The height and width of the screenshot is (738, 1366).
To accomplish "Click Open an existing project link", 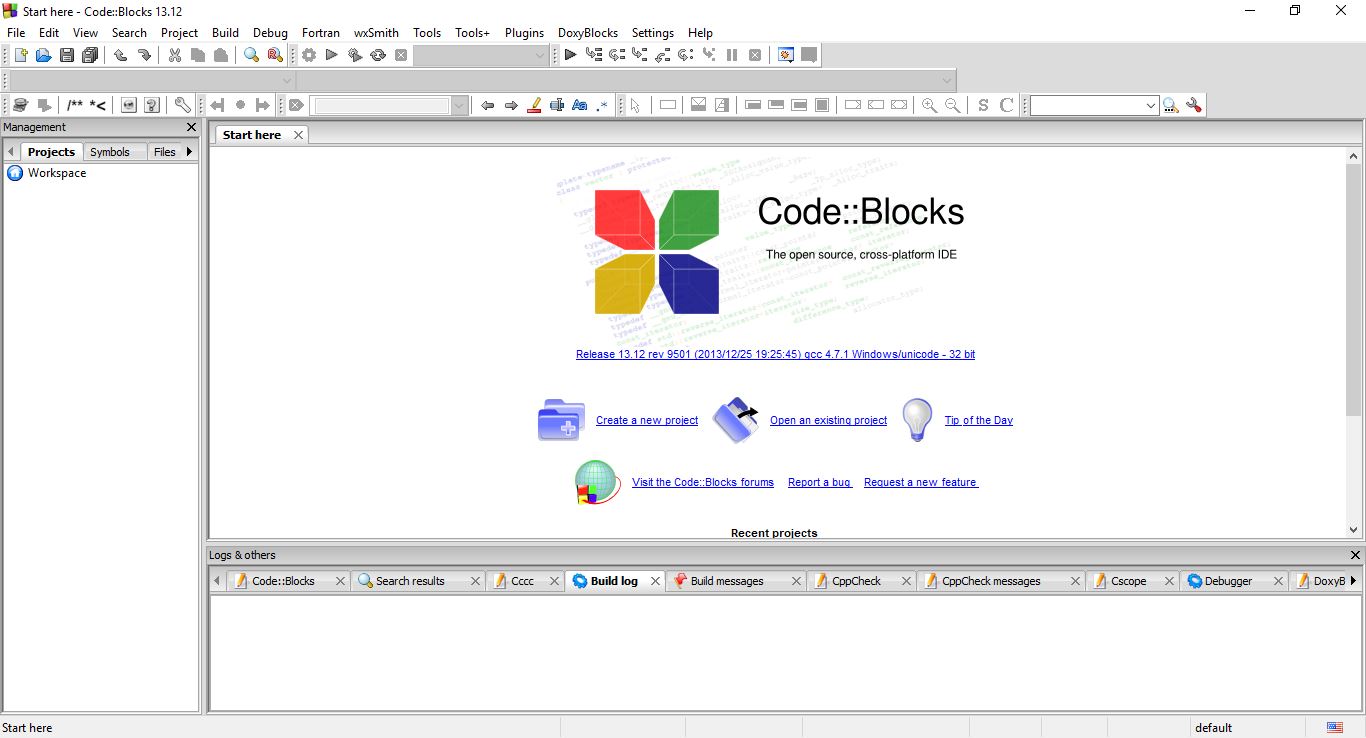I will pos(828,420).
